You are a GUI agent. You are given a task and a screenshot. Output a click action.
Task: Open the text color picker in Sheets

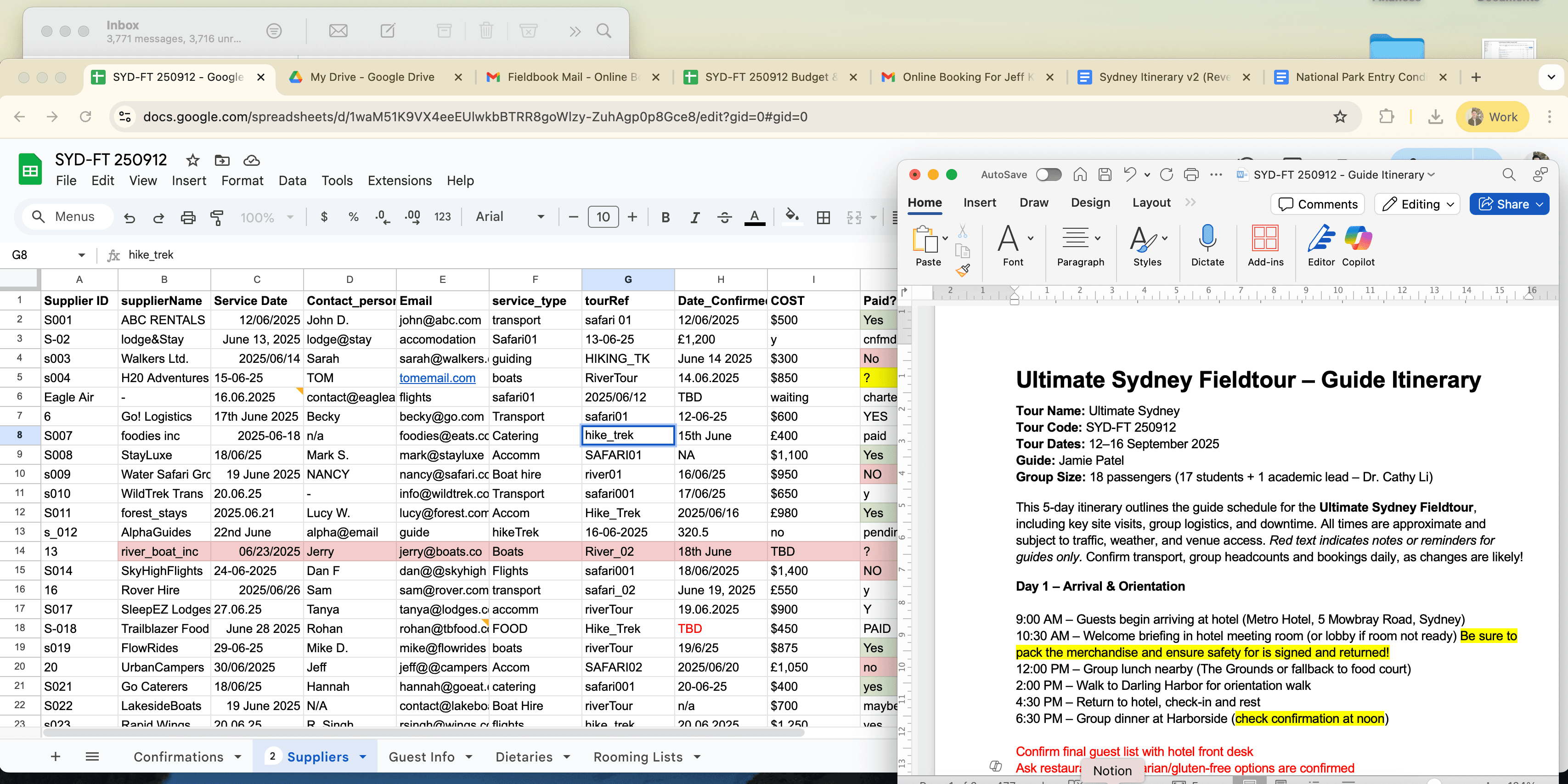point(755,217)
